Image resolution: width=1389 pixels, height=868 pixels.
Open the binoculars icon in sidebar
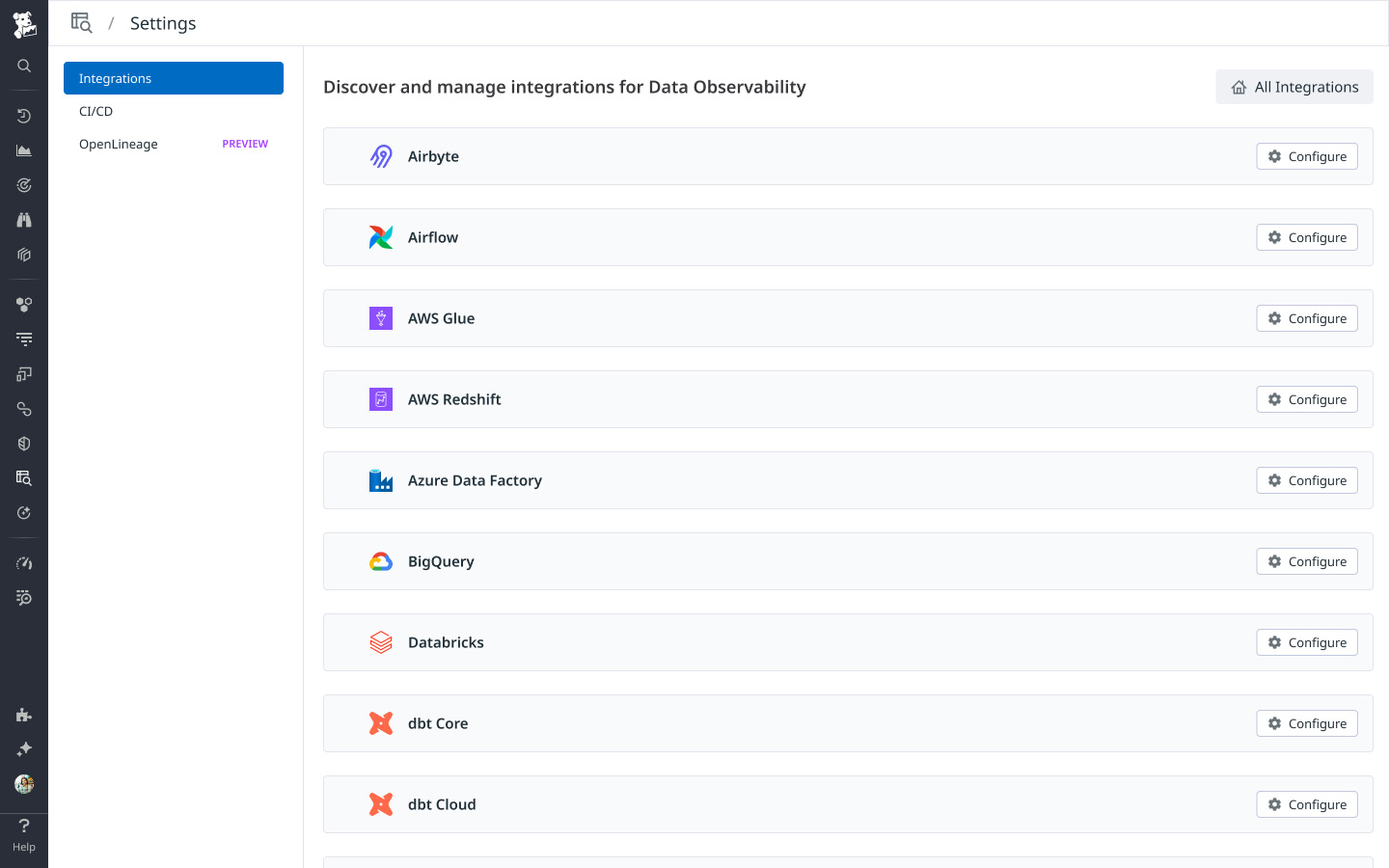(24, 220)
